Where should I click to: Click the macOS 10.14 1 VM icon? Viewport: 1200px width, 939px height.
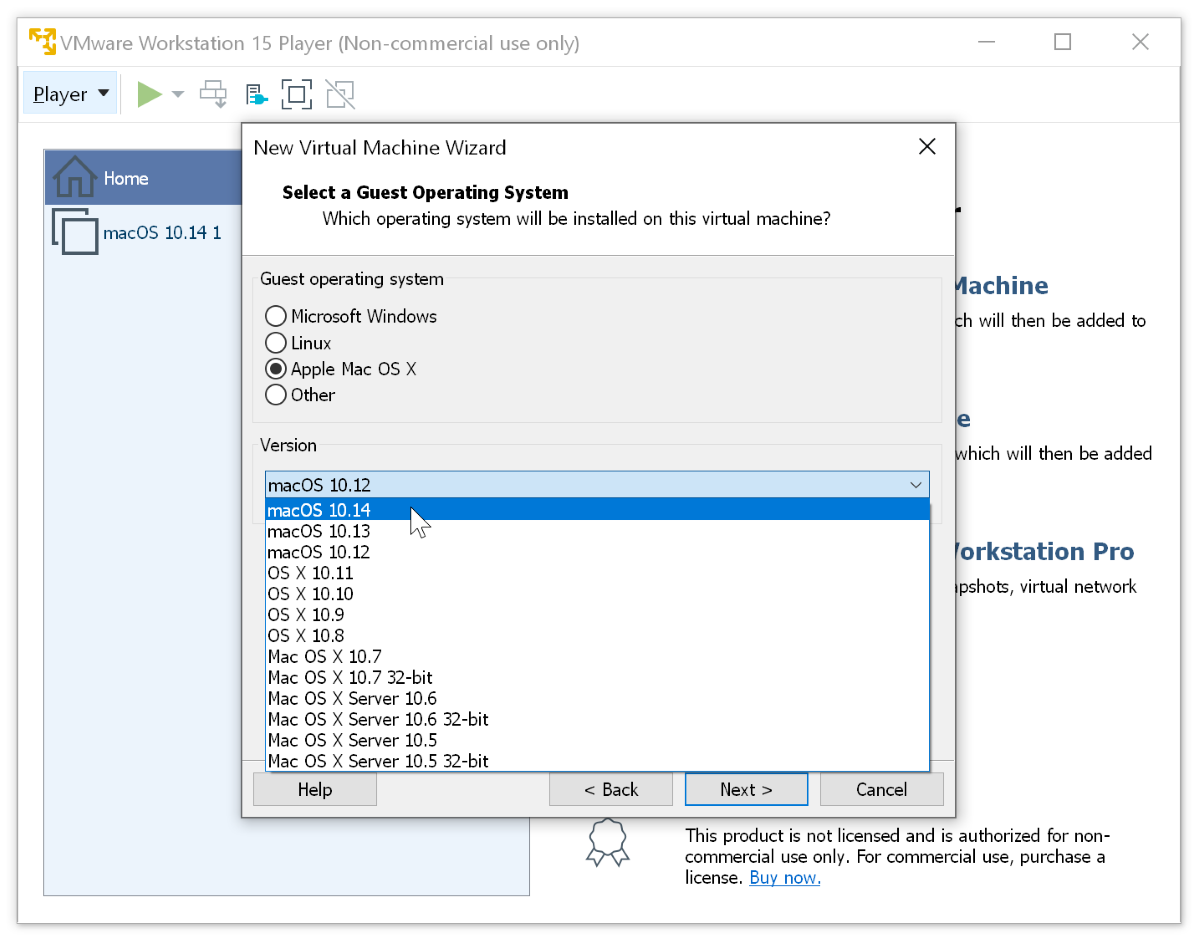click(x=75, y=232)
